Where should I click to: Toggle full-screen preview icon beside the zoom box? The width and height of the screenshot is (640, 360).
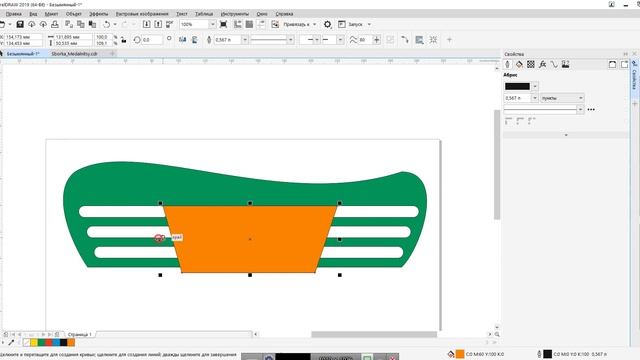coord(223,24)
